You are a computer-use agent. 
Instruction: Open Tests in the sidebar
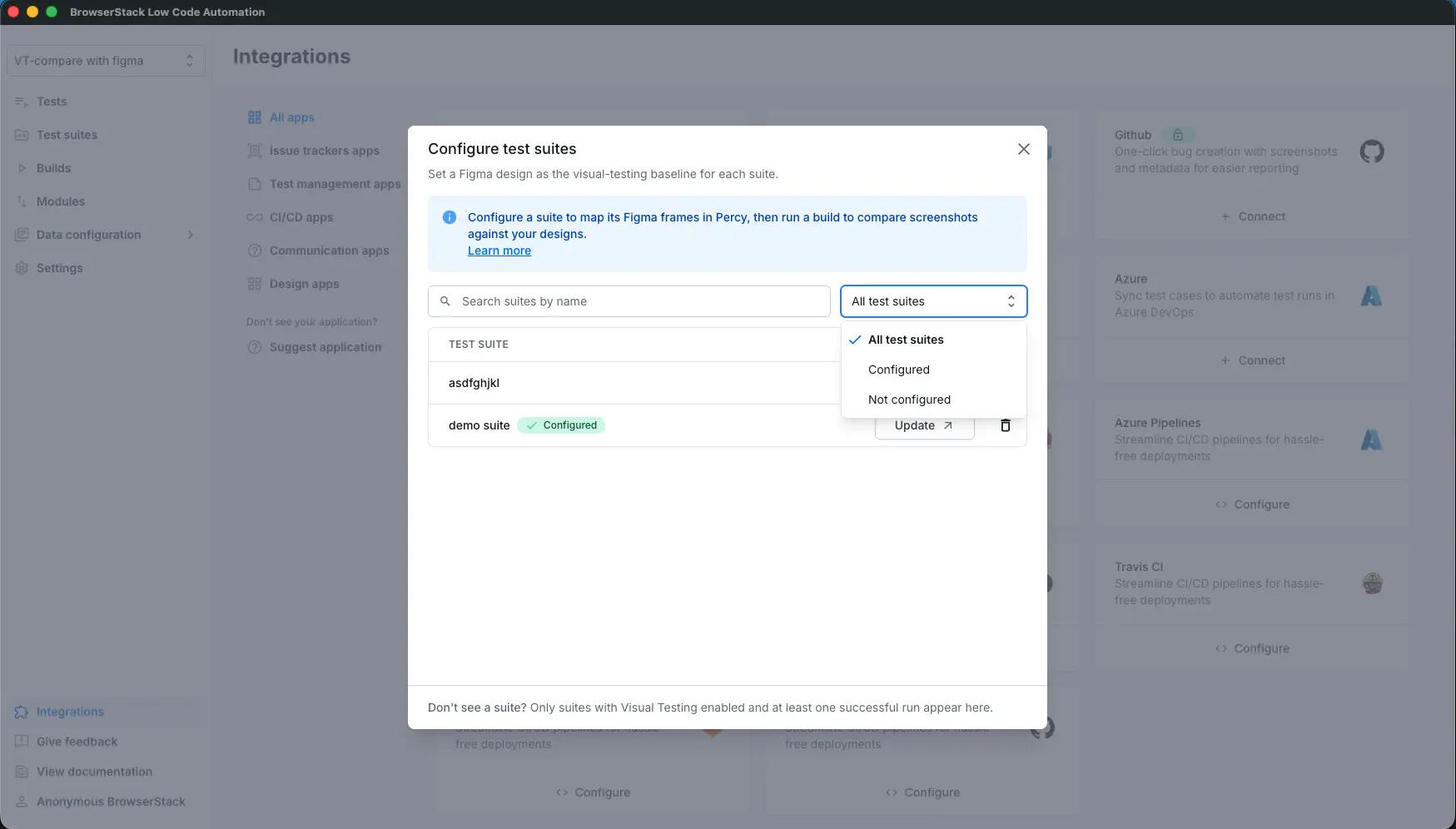[x=52, y=102]
